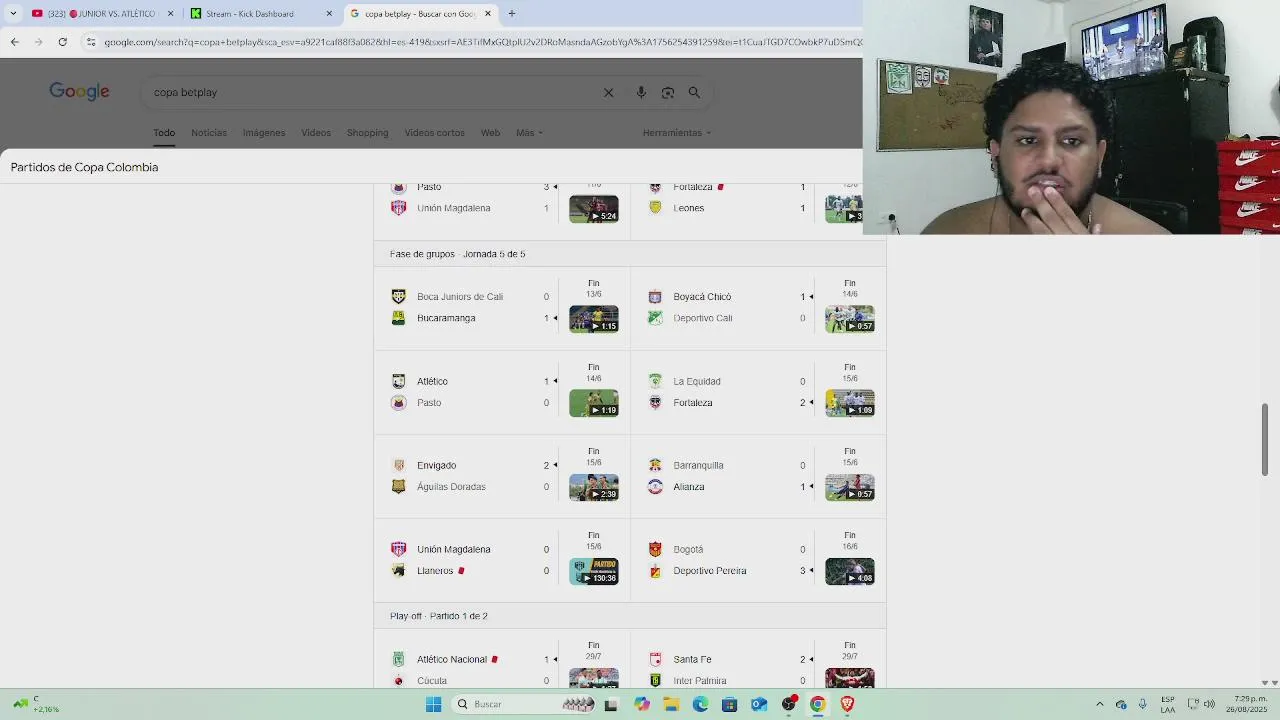Play Unión Magdalena vs Llaneros video
This screenshot has width=1280, height=720.
[594, 571]
